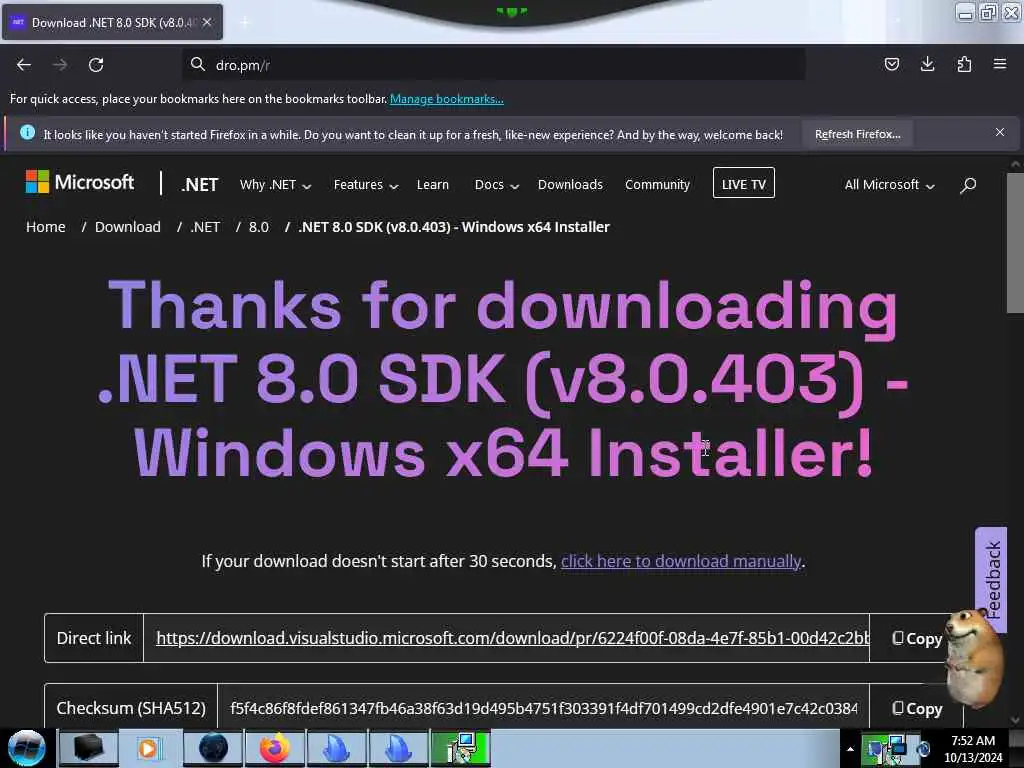
Task: Click the .NET brand link
Action: point(200,185)
